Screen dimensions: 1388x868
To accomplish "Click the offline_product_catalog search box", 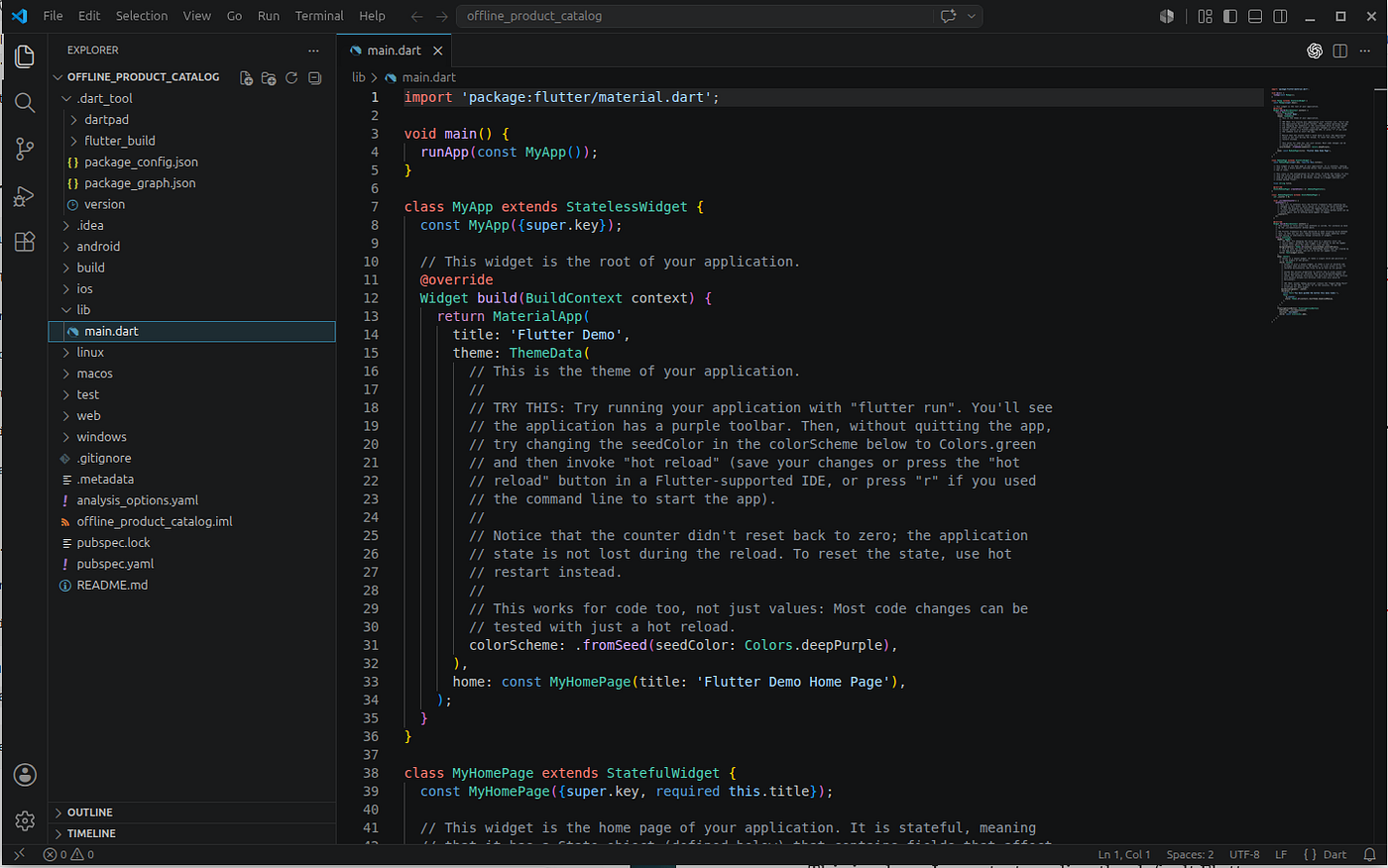I will [697, 16].
